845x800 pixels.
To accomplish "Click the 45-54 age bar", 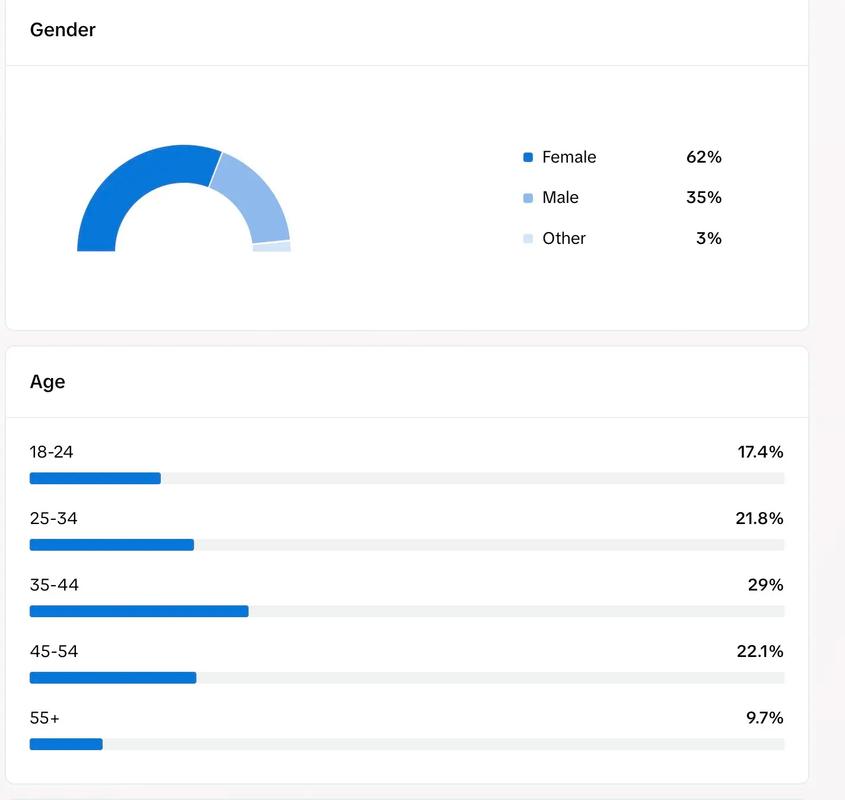I will pyautogui.click(x=113, y=678).
